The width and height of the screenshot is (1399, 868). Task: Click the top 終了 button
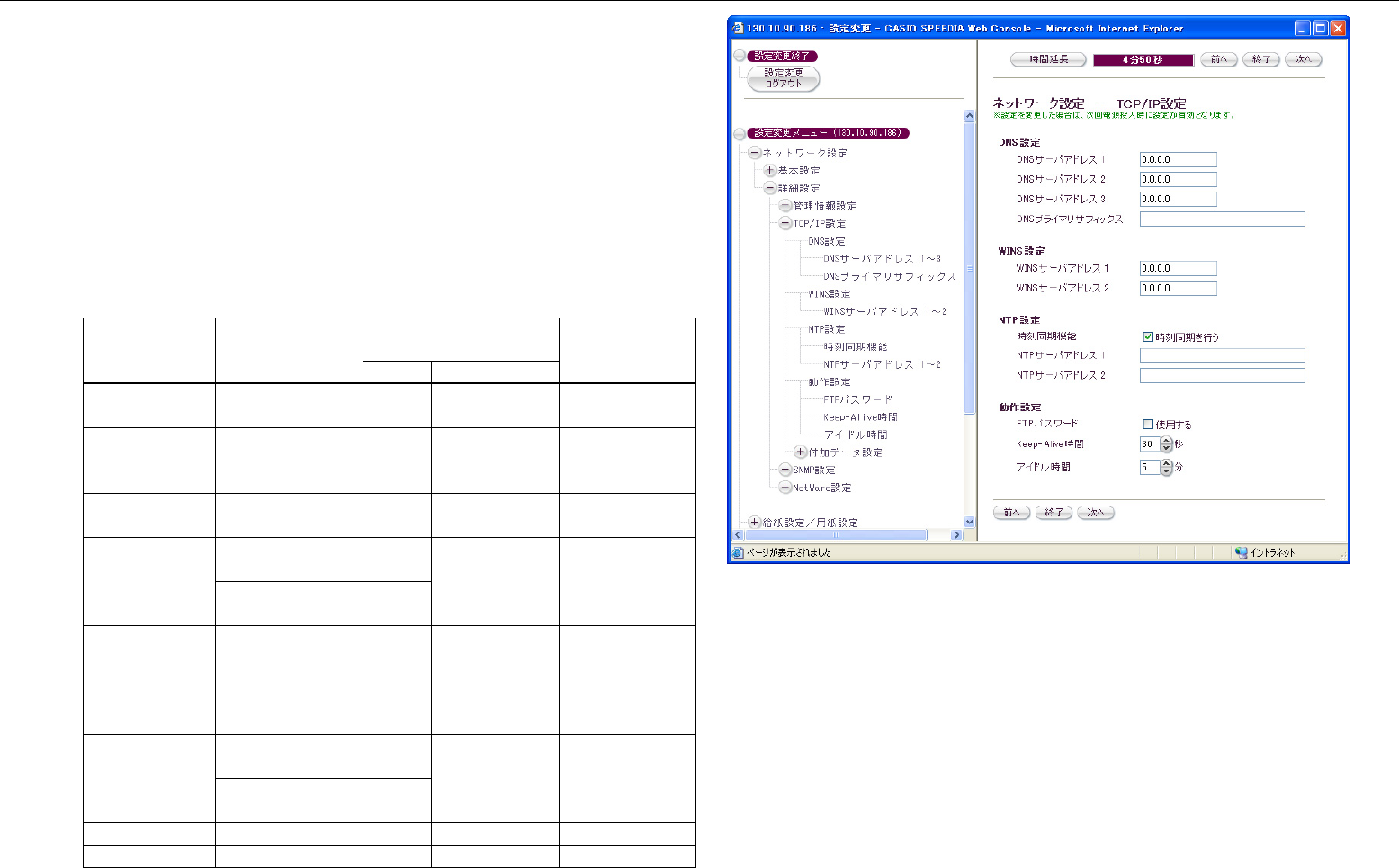click(1261, 59)
